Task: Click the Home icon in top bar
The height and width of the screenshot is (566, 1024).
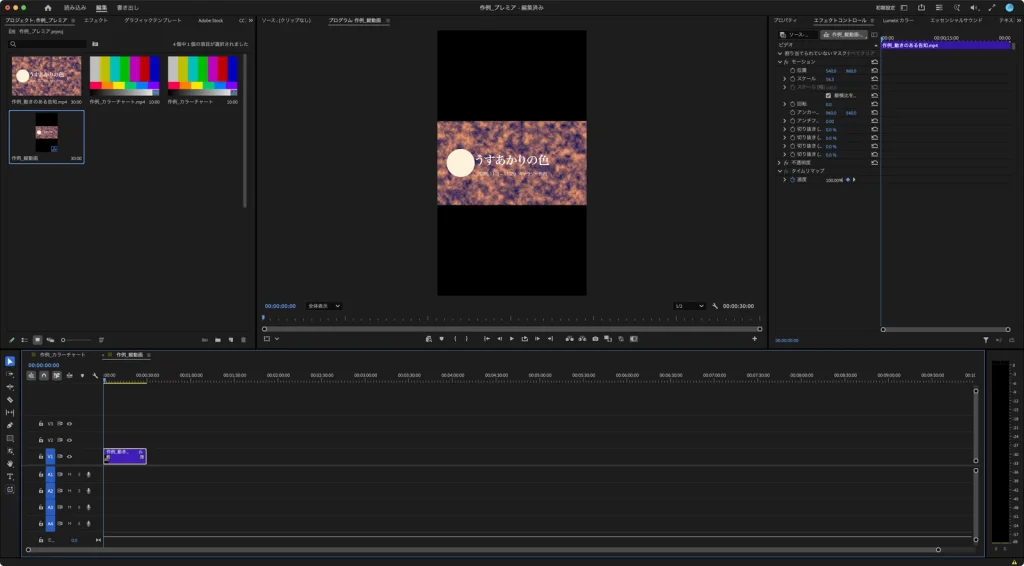Action: [x=48, y=8]
